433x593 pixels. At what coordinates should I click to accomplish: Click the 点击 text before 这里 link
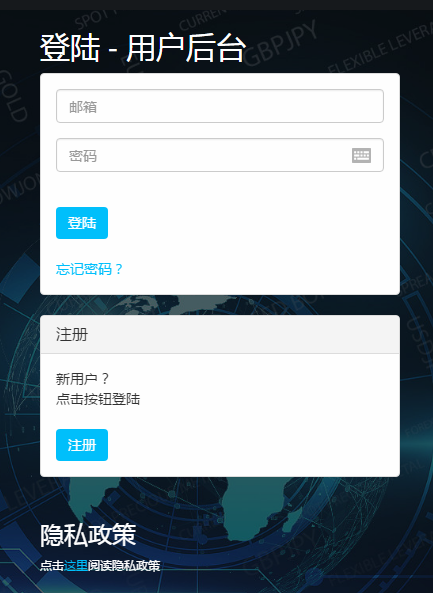(52, 566)
